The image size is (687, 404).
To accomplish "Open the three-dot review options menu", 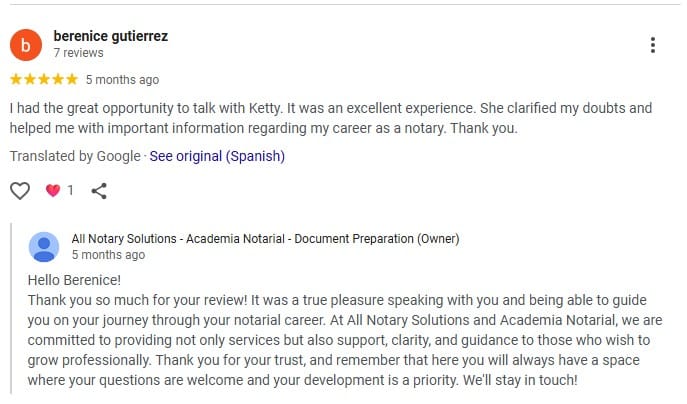I will tap(653, 45).
